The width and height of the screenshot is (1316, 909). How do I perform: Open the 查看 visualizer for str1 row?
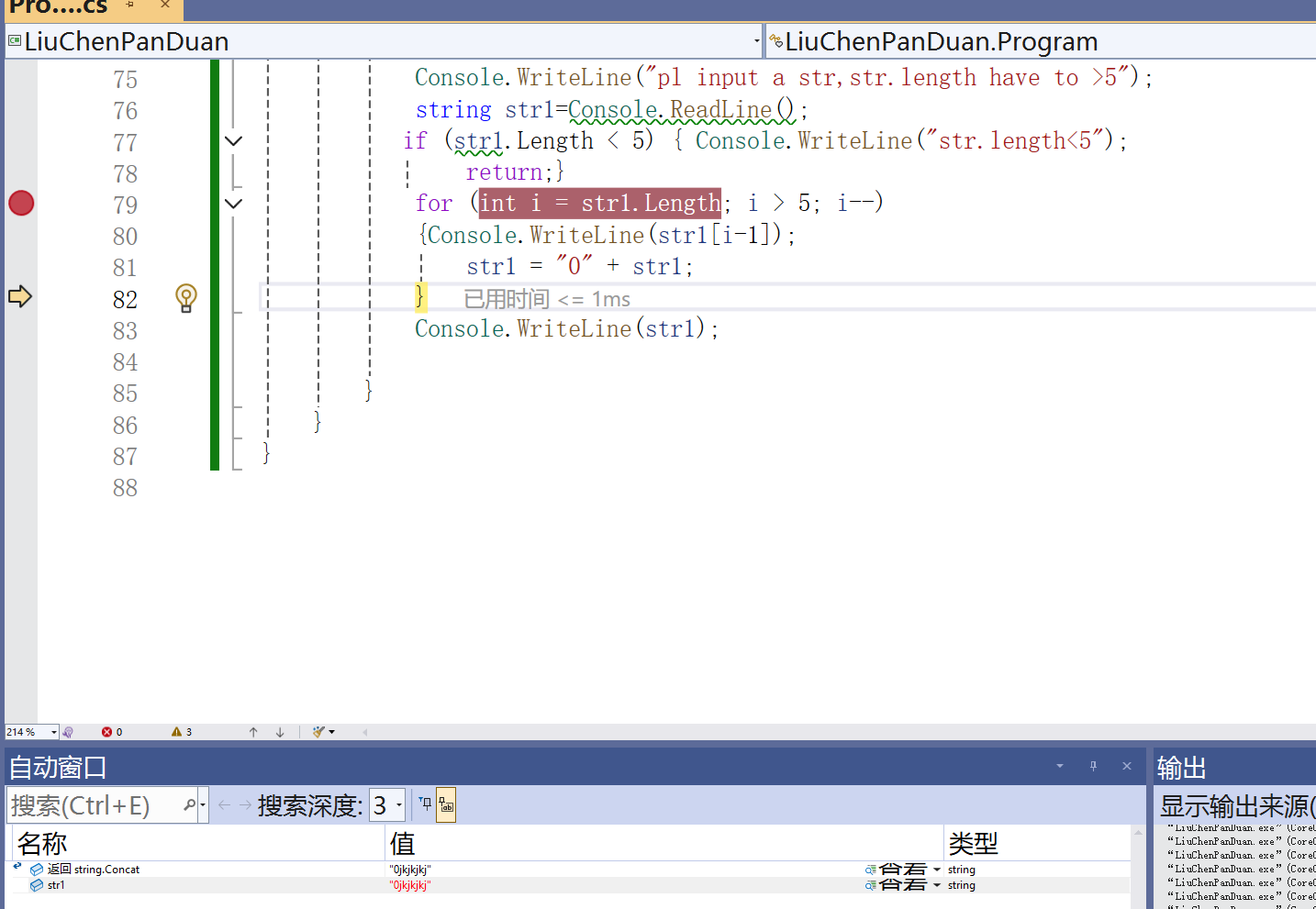tap(896, 885)
